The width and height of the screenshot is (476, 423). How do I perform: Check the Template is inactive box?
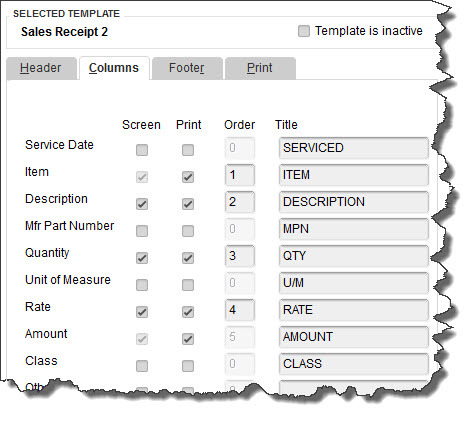pos(304,31)
